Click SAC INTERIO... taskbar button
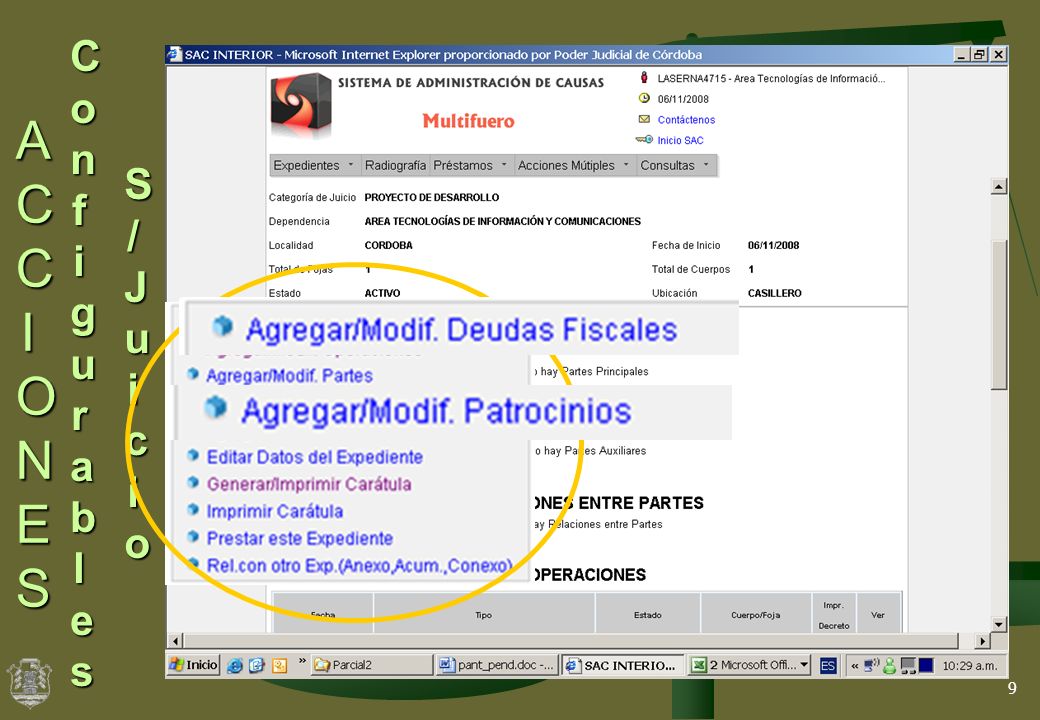 pos(623,665)
